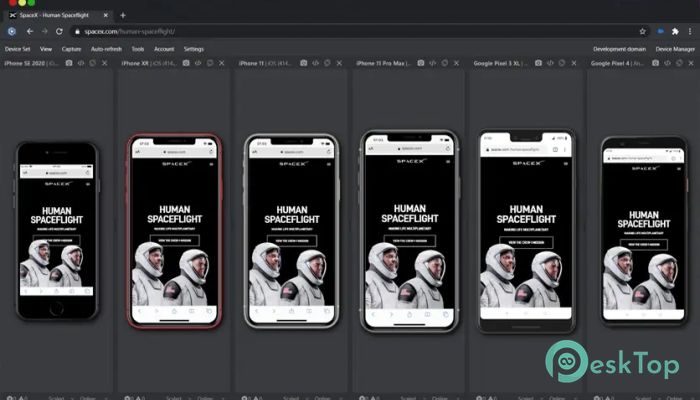The image size is (700, 400).
Task: Rotate the Google Pixel 3 XL device
Action: [x=562, y=63]
